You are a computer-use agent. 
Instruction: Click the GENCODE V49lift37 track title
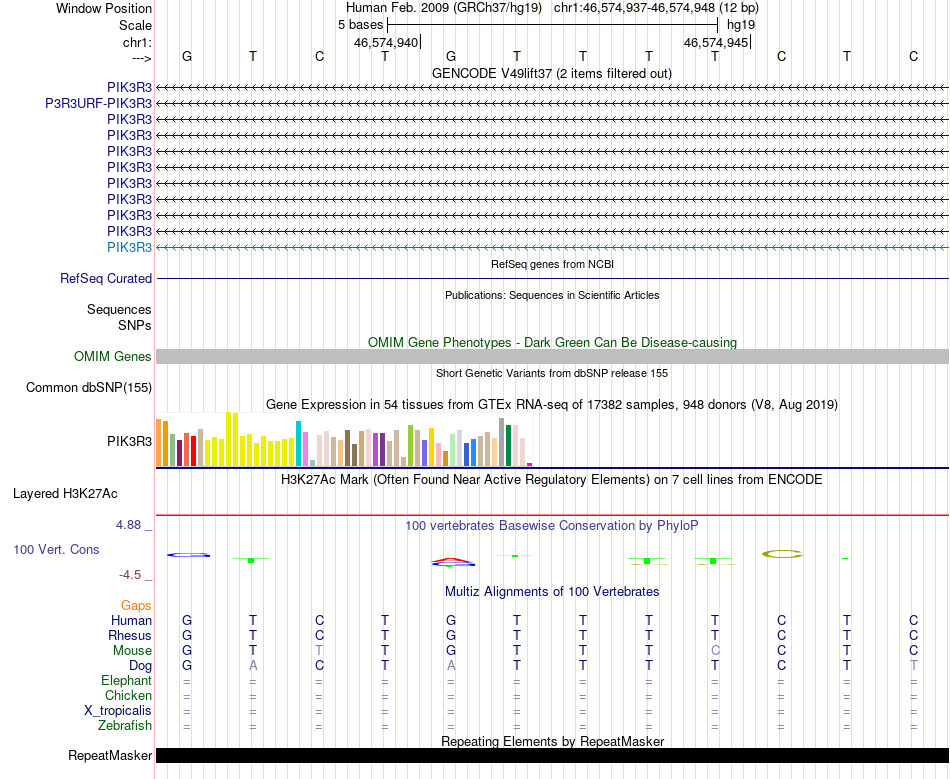pyautogui.click(x=551, y=73)
